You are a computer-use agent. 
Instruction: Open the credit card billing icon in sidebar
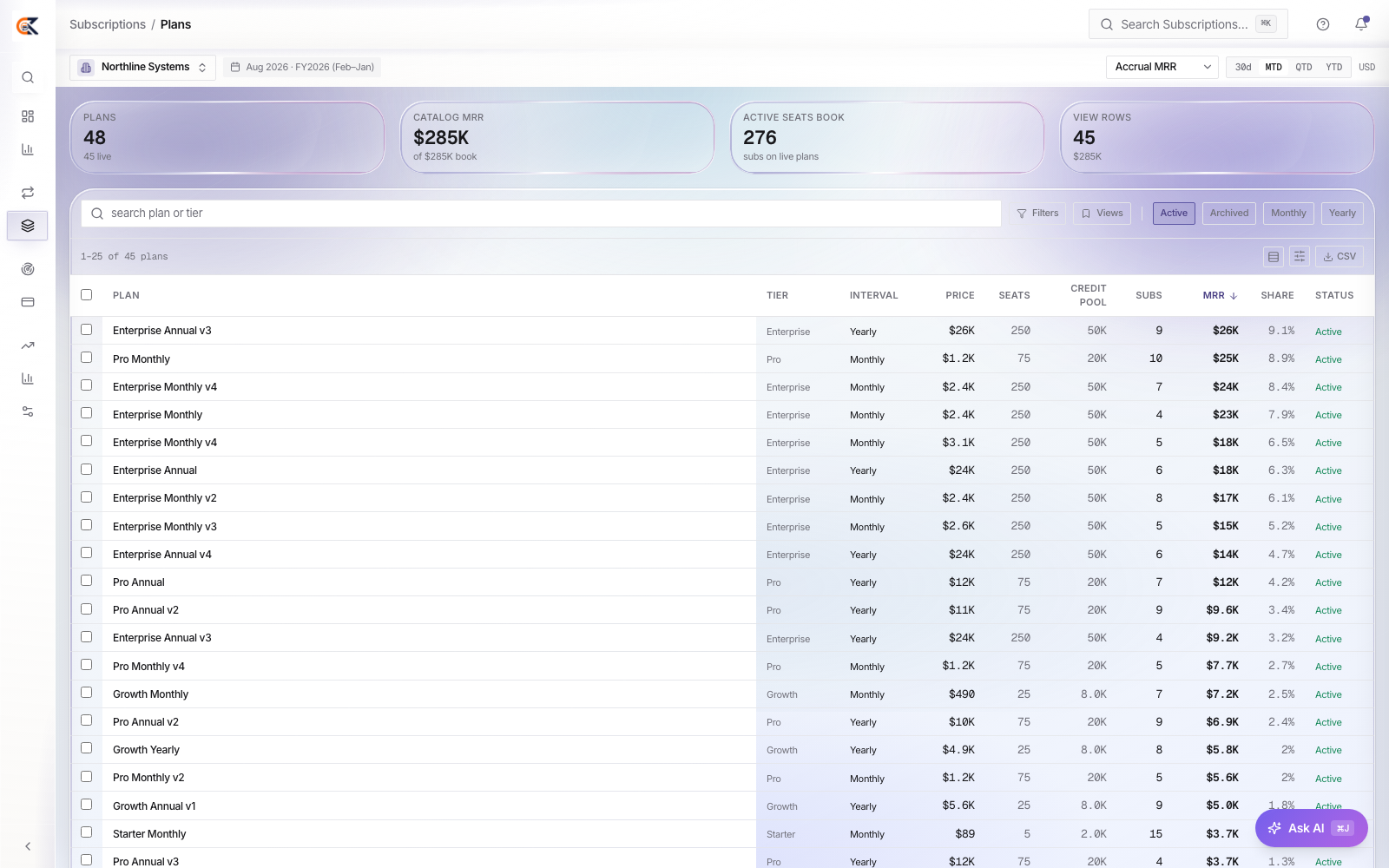[x=28, y=302]
